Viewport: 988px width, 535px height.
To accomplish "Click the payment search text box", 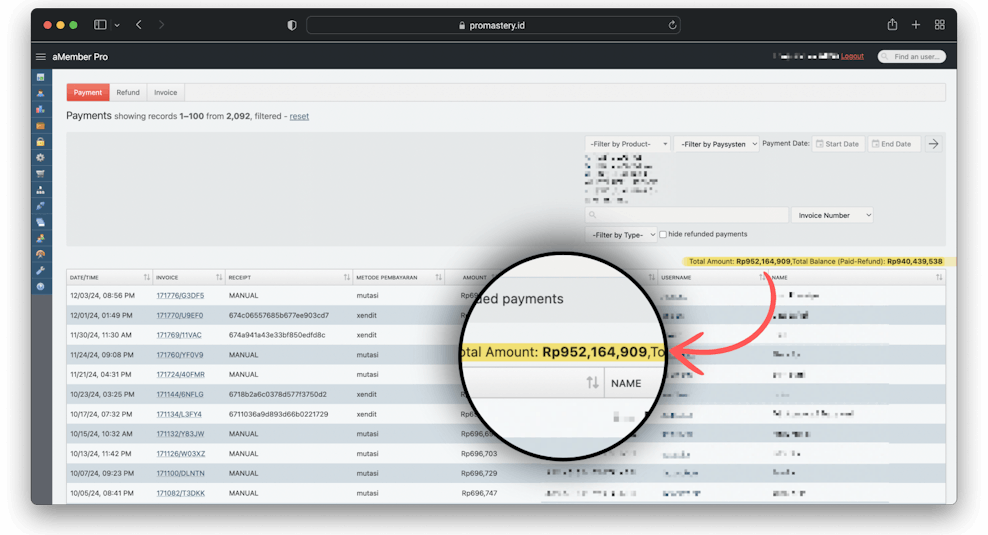I will 687,215.
